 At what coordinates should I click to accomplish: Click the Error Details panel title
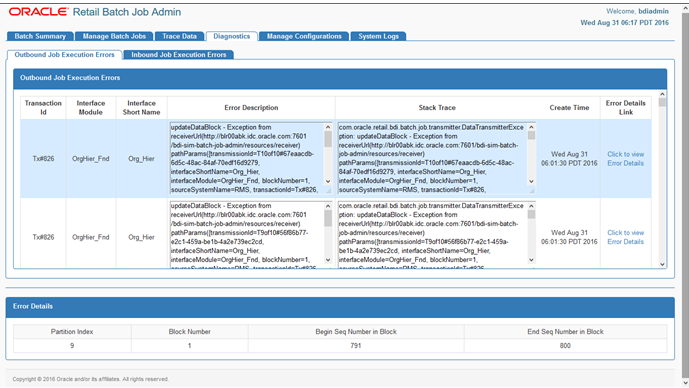pyautogui.click(x=33, y=306)
